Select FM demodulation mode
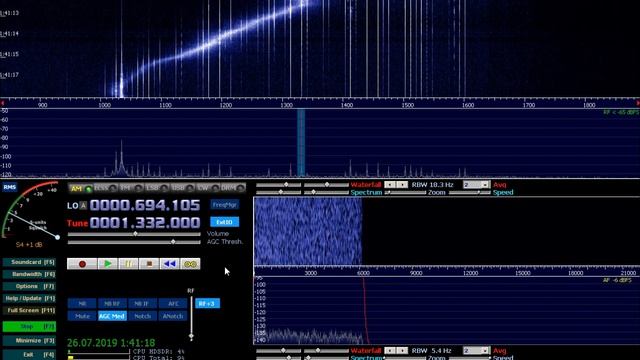 coord(131,188)
